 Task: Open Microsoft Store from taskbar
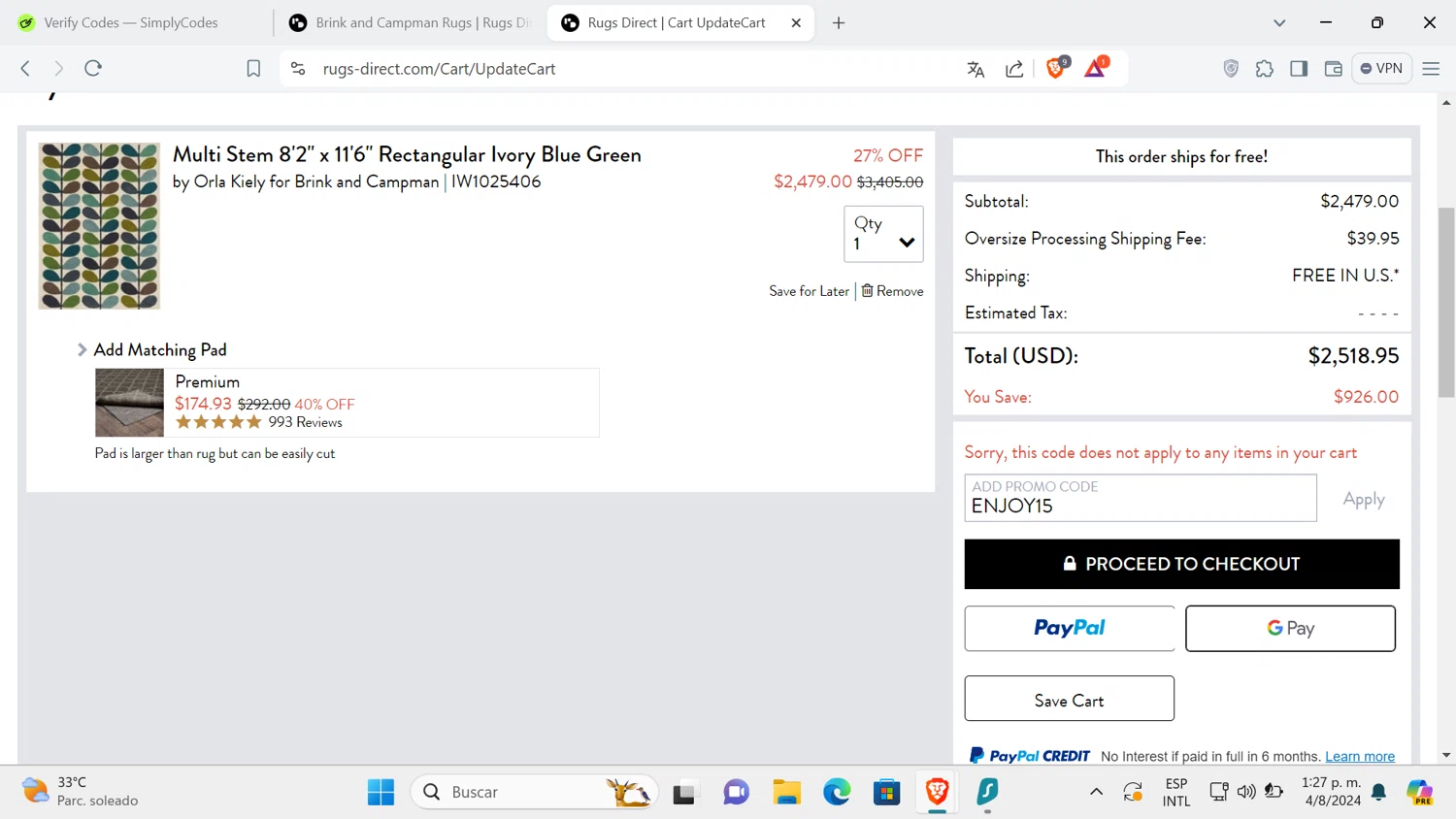[x=886, y=792]
